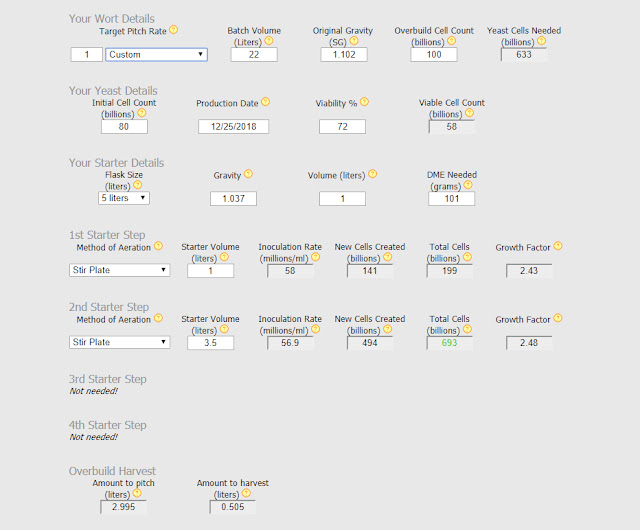Viewport: 640px width, 530px height.
Task: Click the help icon next to starter Gravity
Action: [248, 174]
